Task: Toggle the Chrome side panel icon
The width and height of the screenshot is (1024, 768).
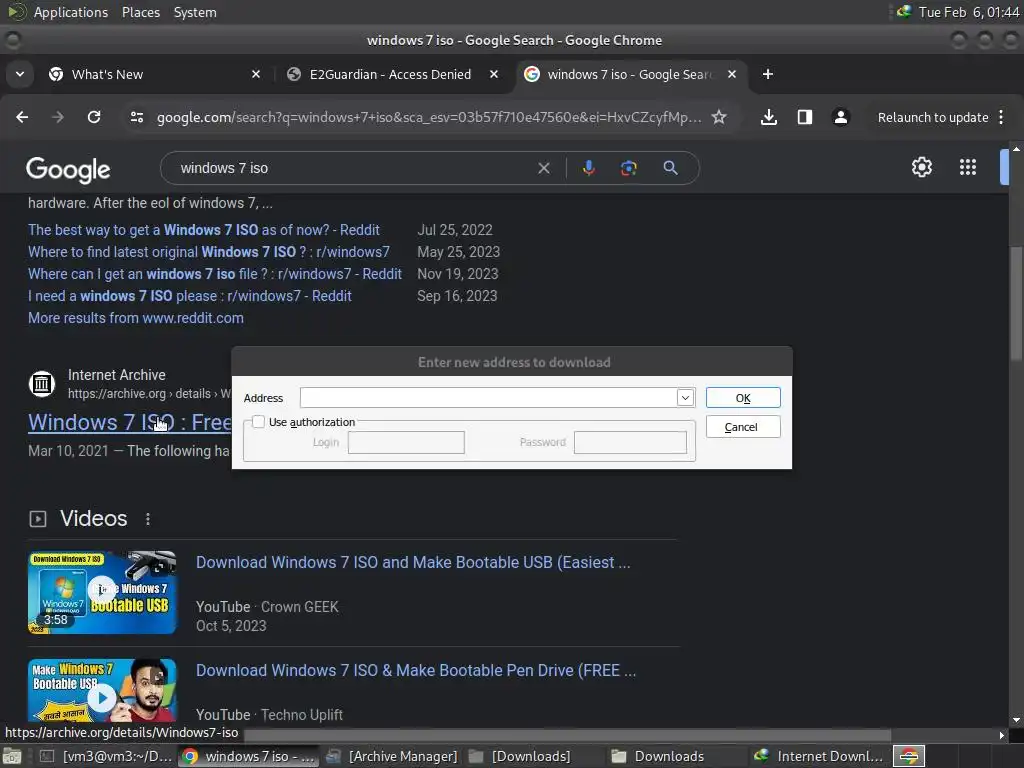Action: pos(805,117)
